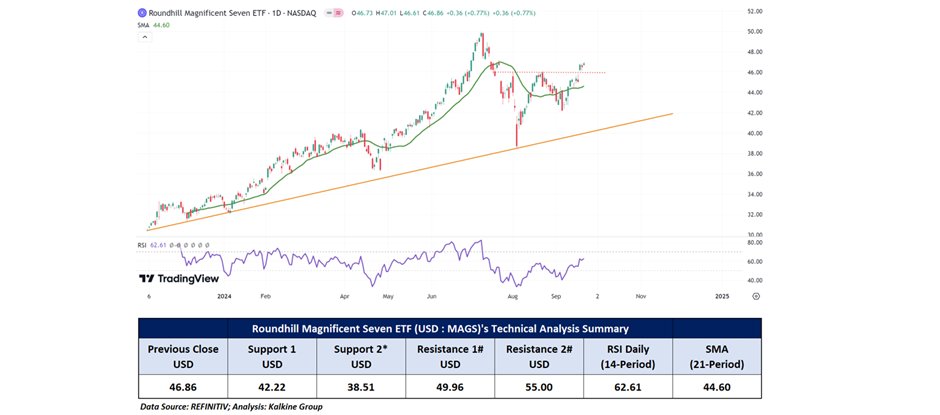Click the Technical Analysis Summary table header
The width and height of the screenshot is (940, 415).
point(440,329)
